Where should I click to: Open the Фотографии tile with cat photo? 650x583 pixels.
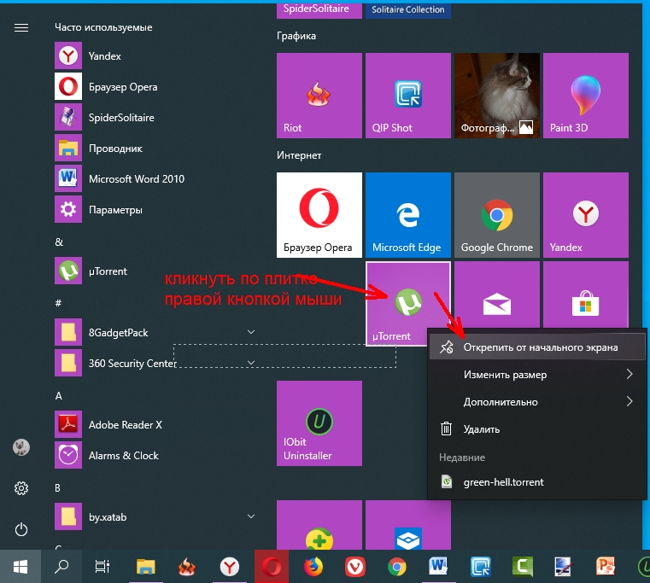497,95
